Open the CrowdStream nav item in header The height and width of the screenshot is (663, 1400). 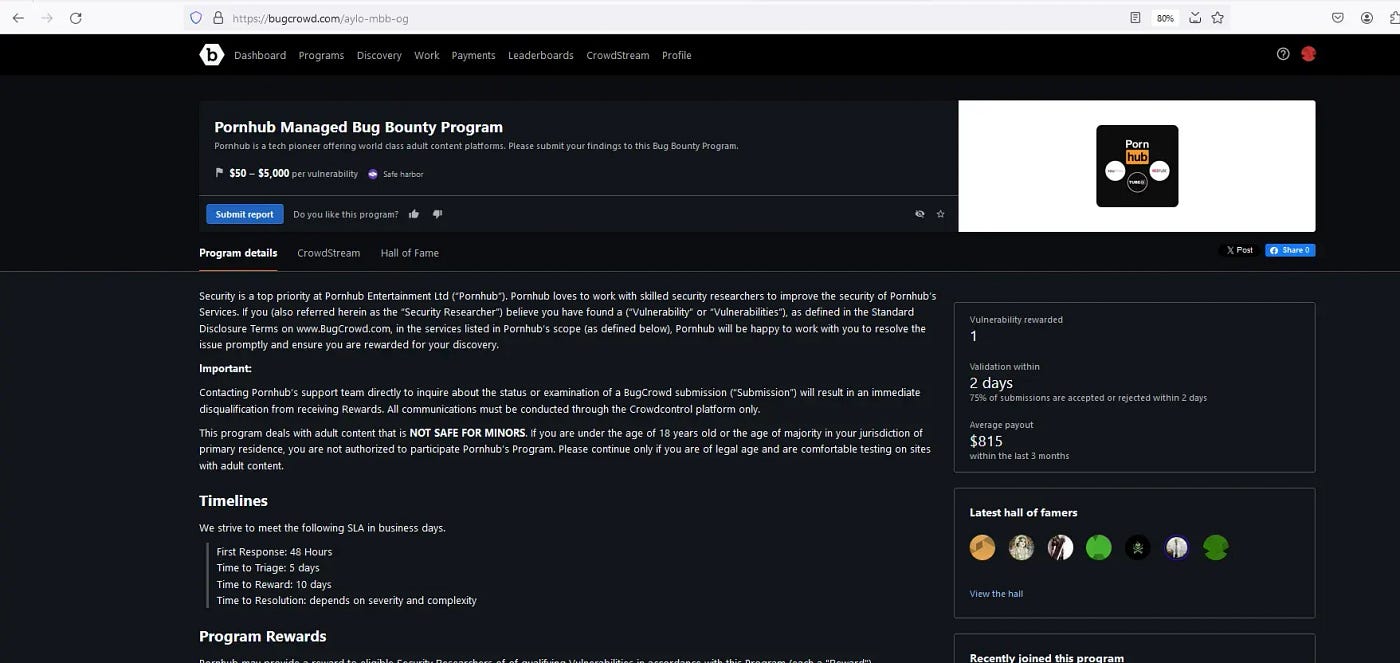(618, 55)
